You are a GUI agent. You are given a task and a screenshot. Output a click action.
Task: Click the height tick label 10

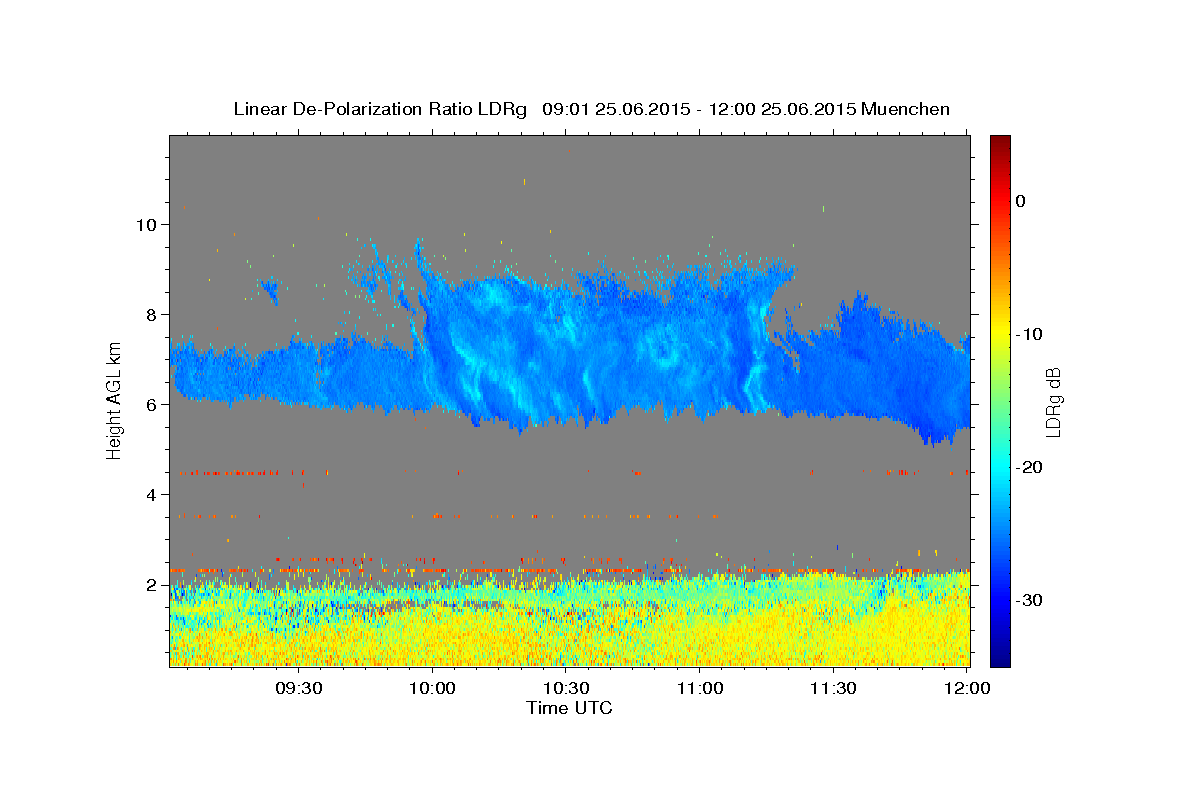tap(149, 224)
